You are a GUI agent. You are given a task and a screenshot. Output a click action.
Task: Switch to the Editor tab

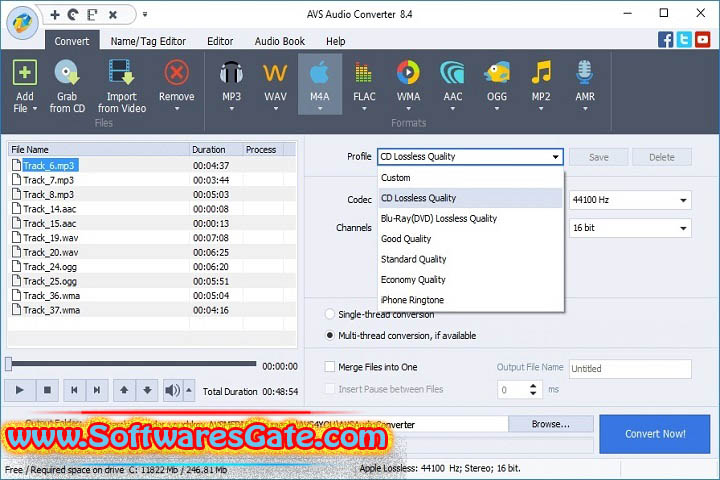coord(220,41)
